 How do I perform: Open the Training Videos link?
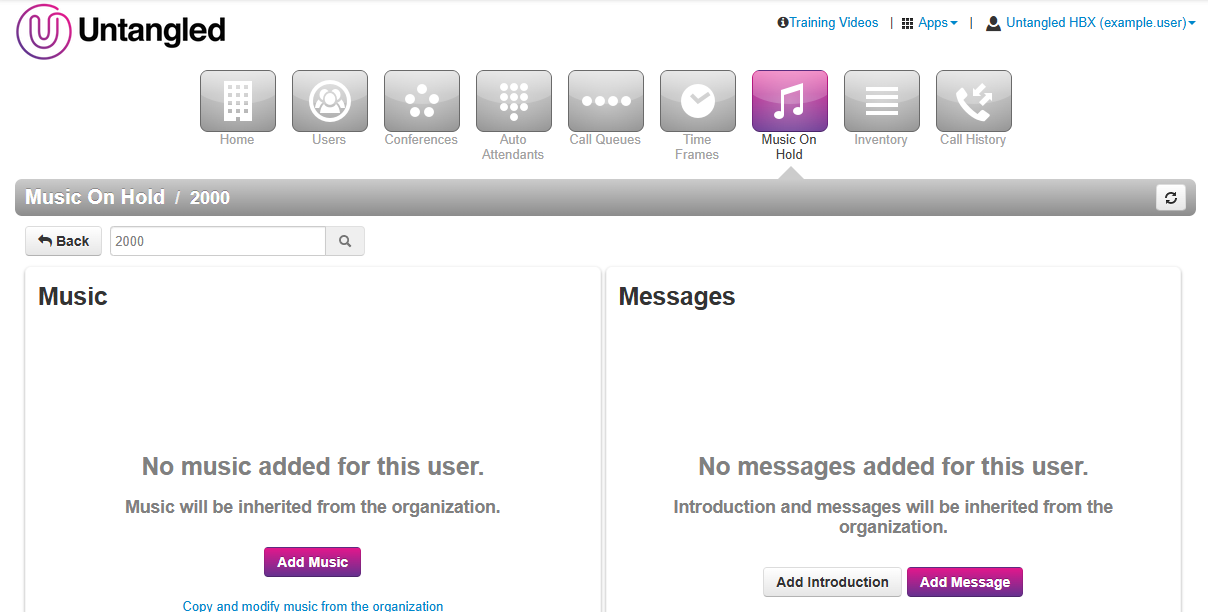[x=828, y=23]
